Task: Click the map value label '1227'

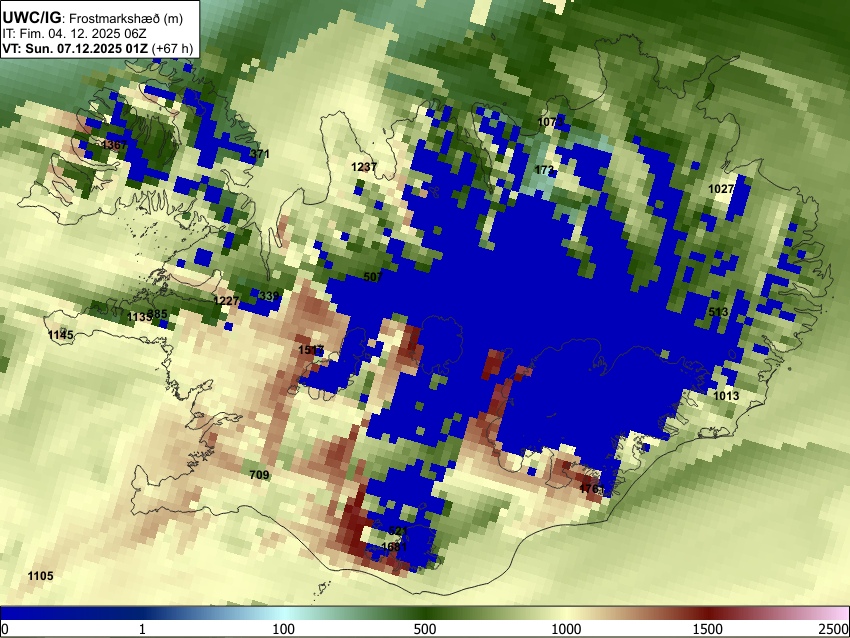Action: pyautogui.click(x=226, y=301)
